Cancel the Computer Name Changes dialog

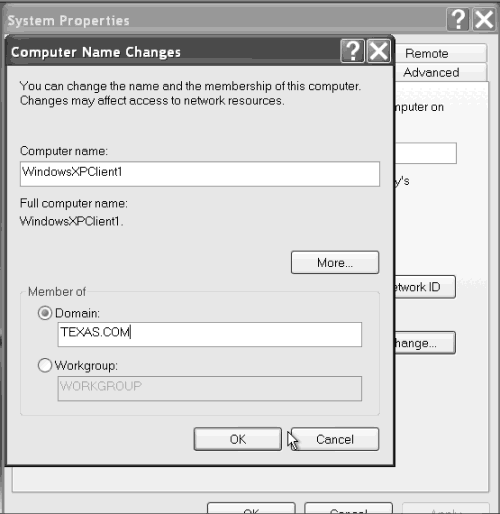coord(335,439)
